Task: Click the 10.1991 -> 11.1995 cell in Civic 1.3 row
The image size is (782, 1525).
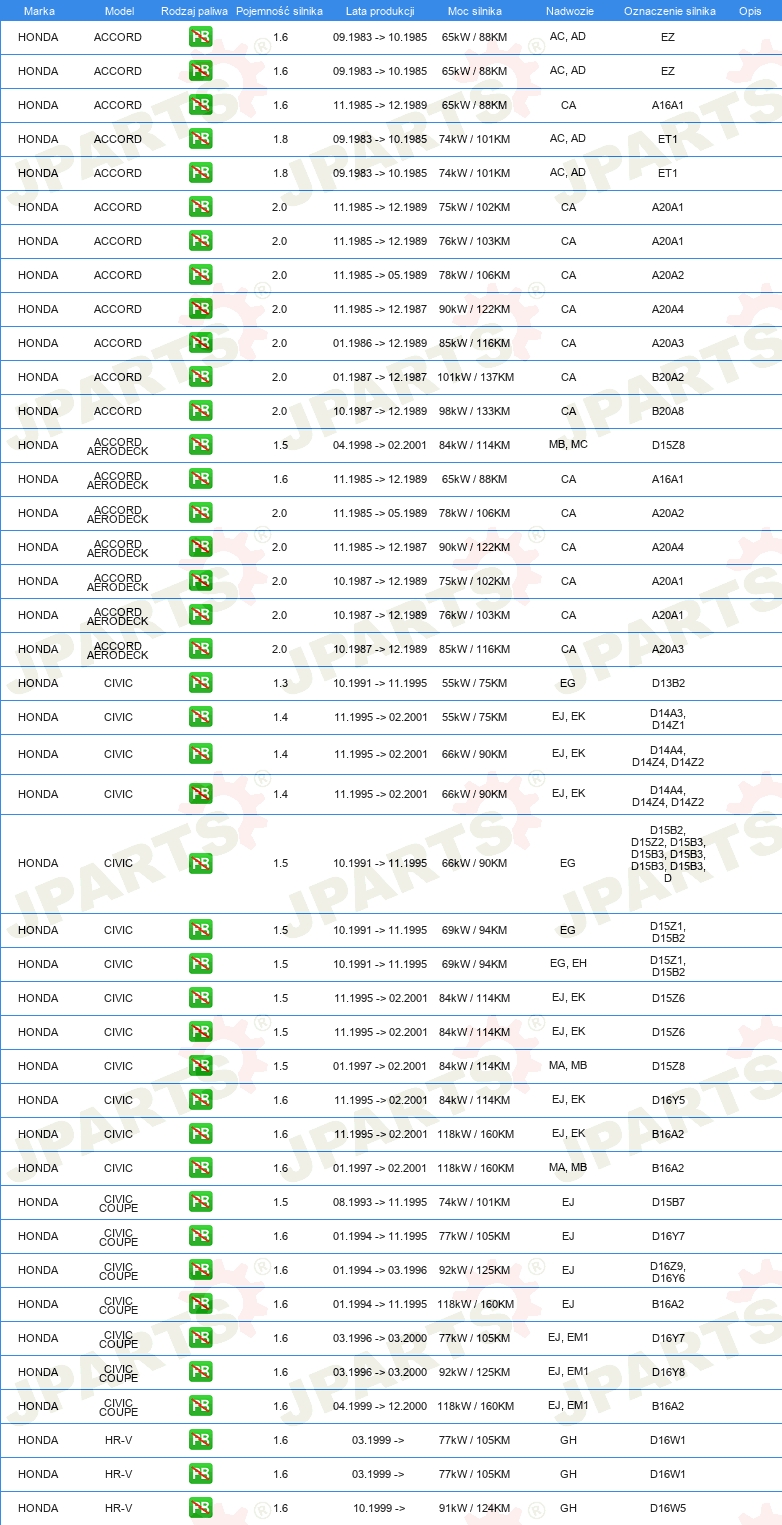Action: [380, 683]
